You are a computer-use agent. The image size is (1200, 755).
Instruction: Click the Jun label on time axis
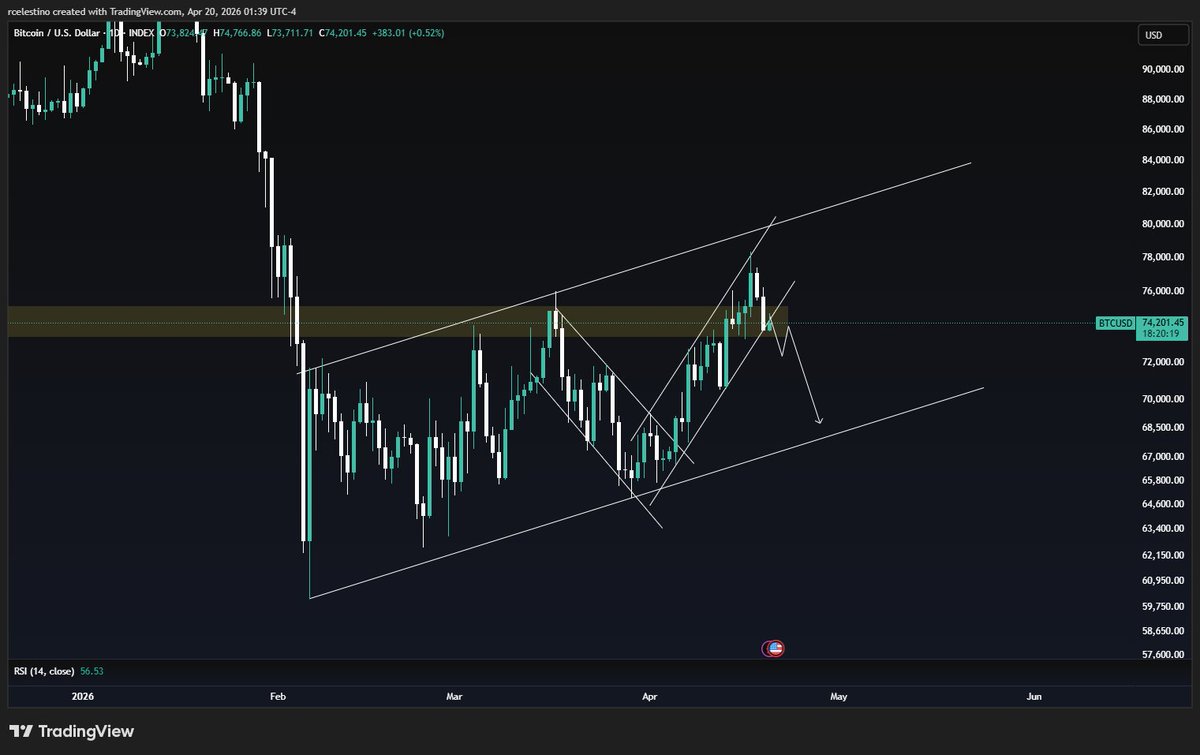pos(1034,696)
